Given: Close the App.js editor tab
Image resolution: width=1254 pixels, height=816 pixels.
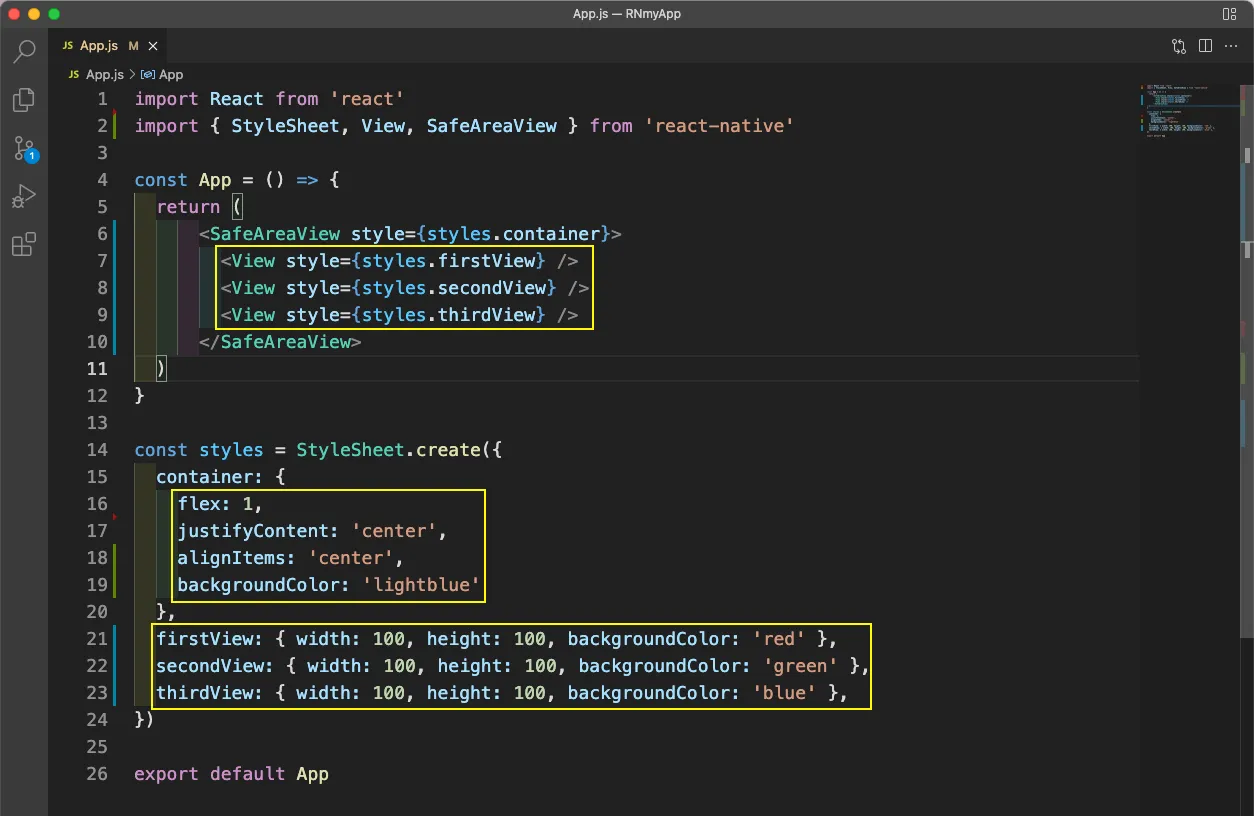Looking at the screenshot, I should (x=153, y=46).
